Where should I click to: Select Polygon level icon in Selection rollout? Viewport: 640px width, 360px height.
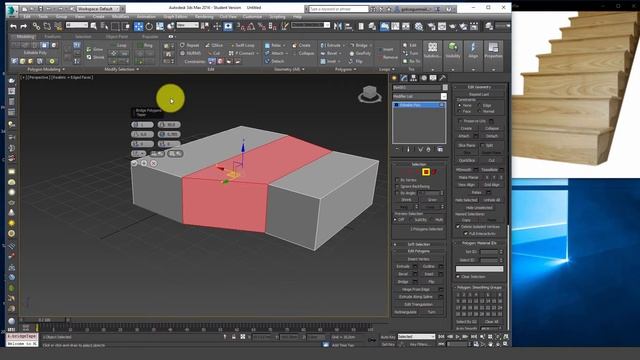(x=426, y=172)
